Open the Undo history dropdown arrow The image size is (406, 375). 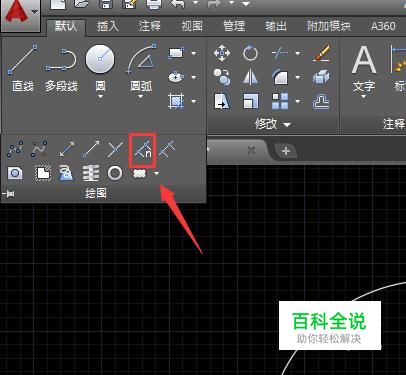195,4
